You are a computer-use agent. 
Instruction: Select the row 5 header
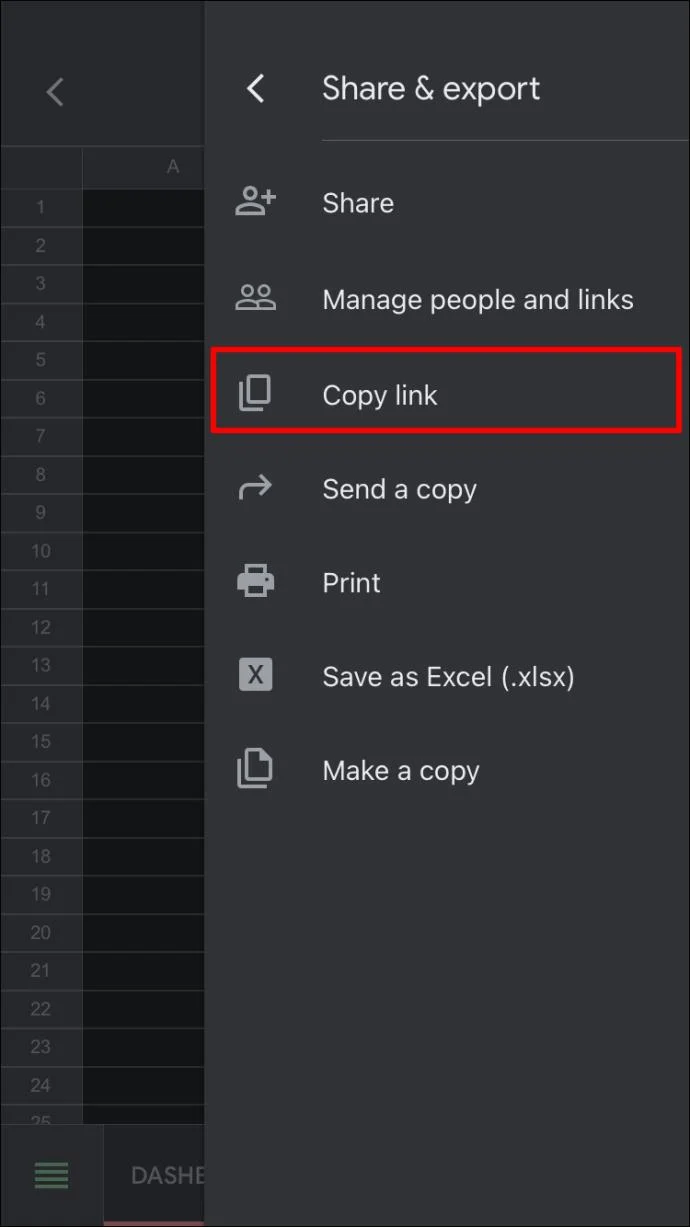41,360
